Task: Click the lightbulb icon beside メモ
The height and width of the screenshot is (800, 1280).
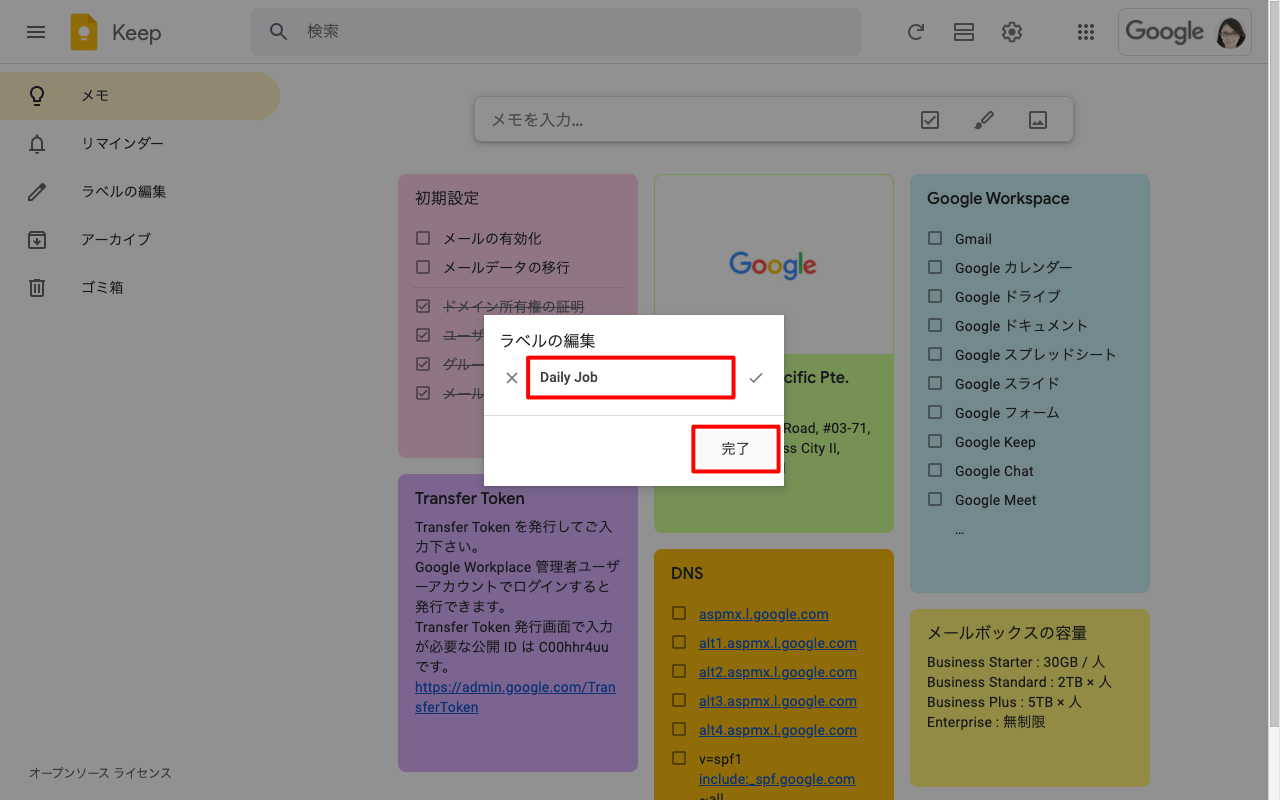Action: click(37, 96)
